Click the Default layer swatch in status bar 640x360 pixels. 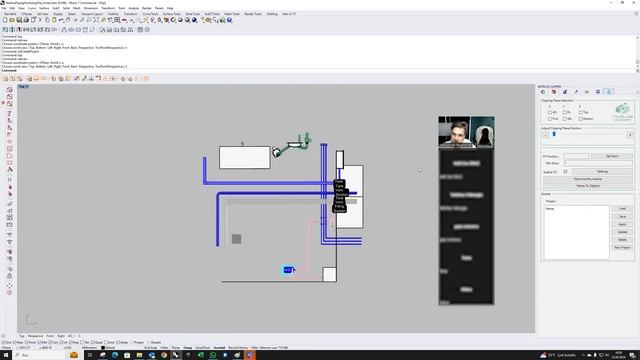(x=103, y=348)
